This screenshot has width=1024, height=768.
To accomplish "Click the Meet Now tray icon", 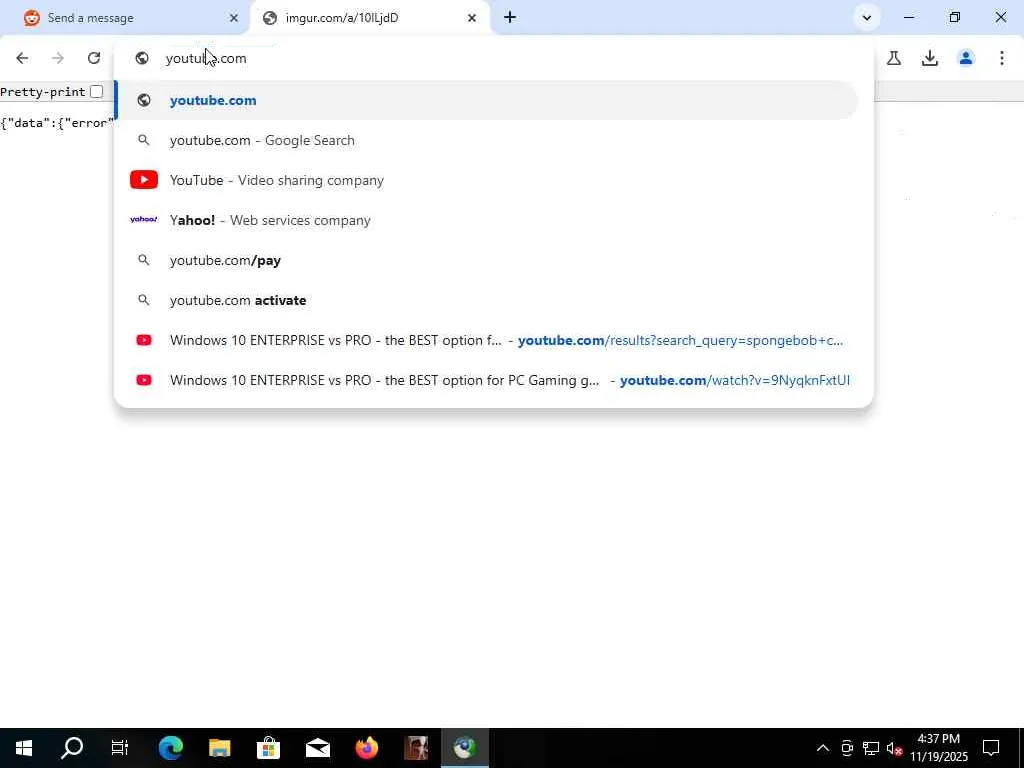I will point(847,748).
